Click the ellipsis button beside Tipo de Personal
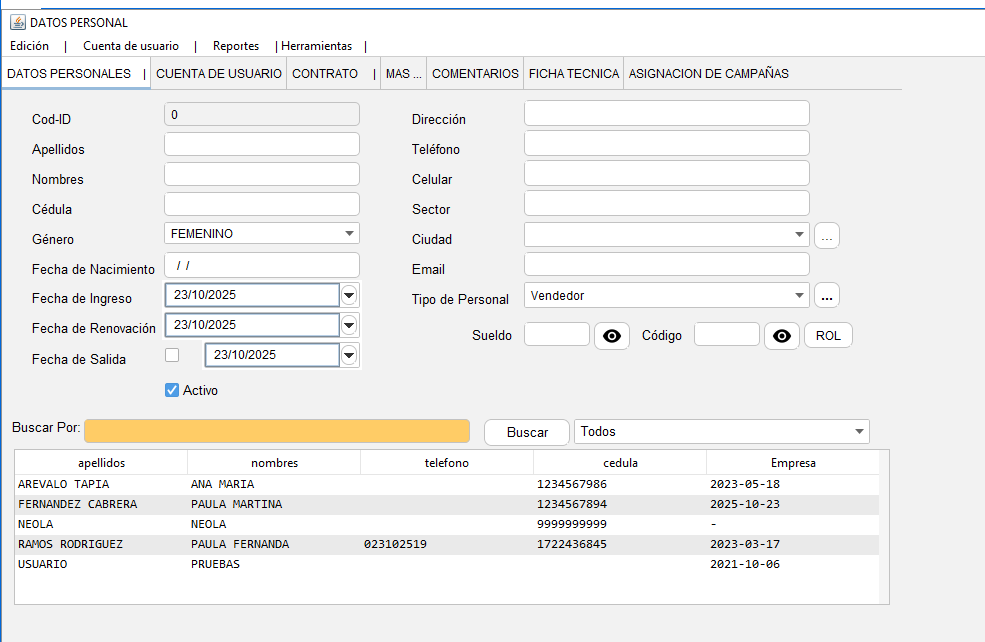 [827, 296]
